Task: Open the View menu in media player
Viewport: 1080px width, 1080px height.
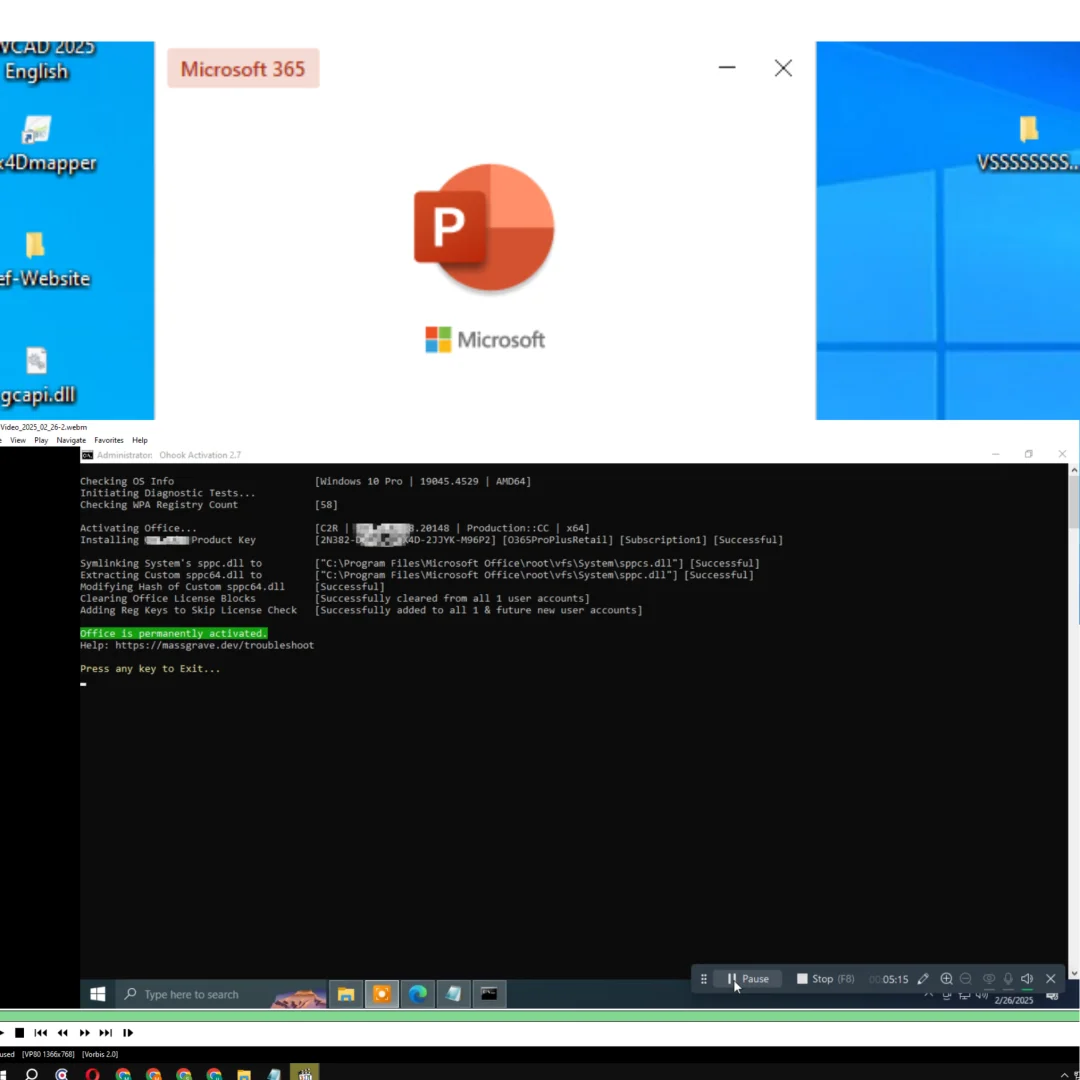Action: pyautogui.click(x=18, y=440)
